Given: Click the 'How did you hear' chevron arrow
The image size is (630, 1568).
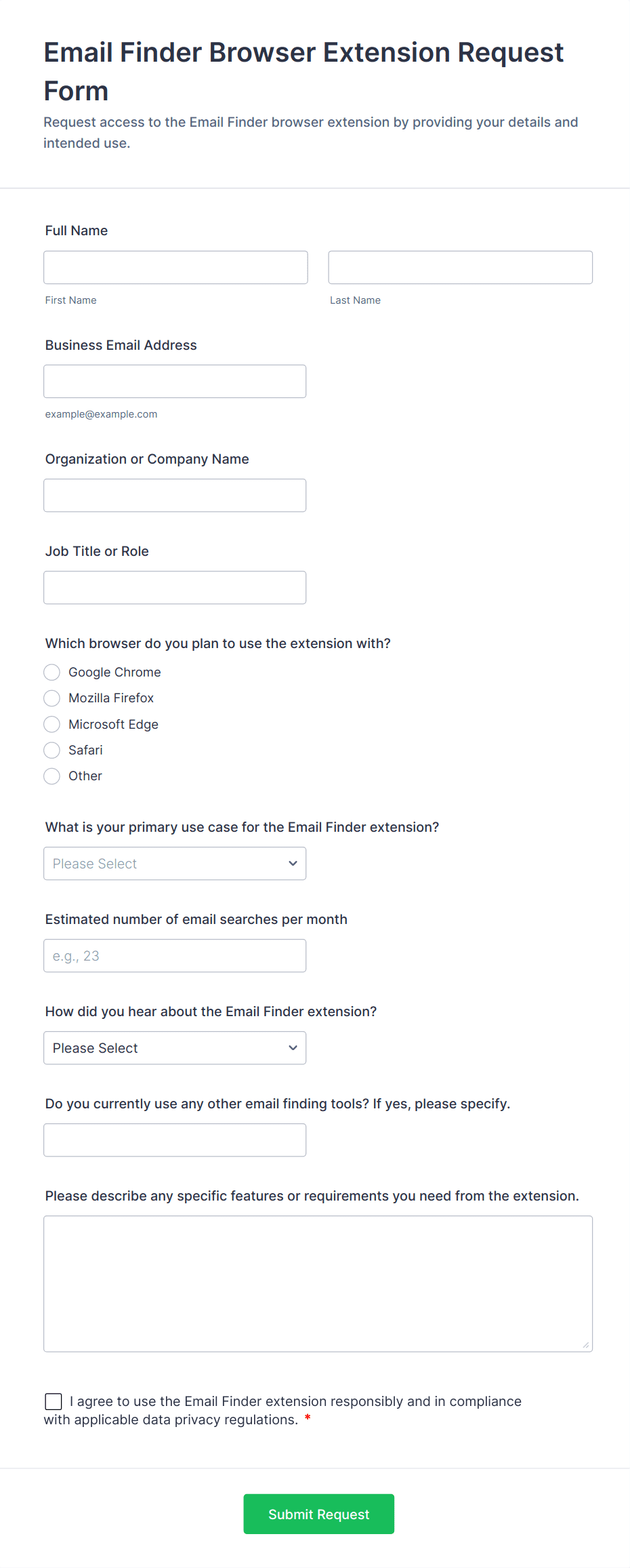Looking at the screenshot, I should (x=293, y=1047).
